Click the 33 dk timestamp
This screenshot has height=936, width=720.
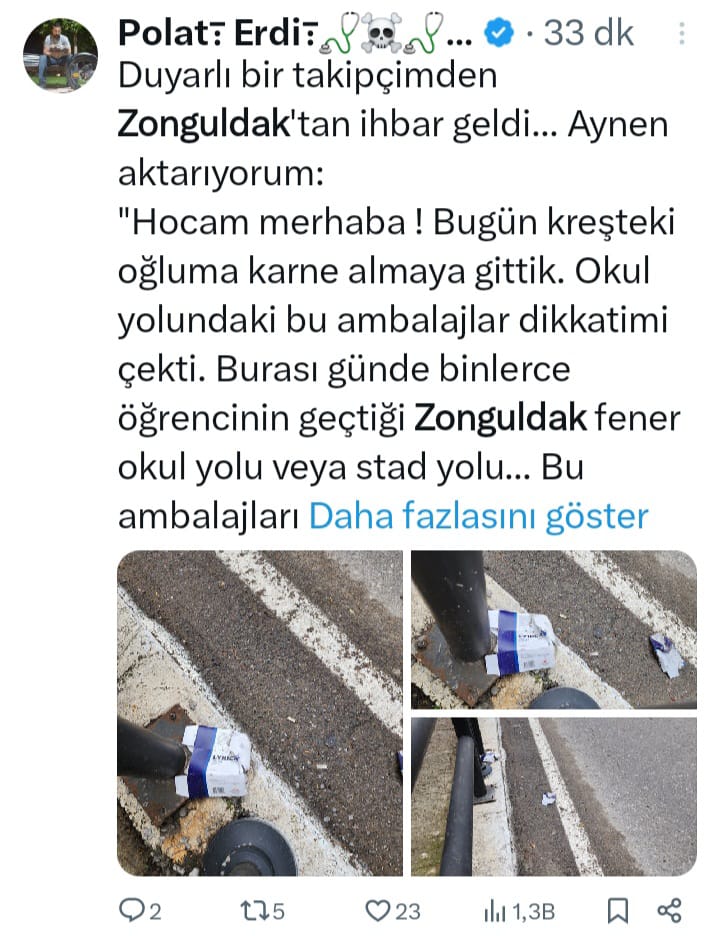point(588,33)
